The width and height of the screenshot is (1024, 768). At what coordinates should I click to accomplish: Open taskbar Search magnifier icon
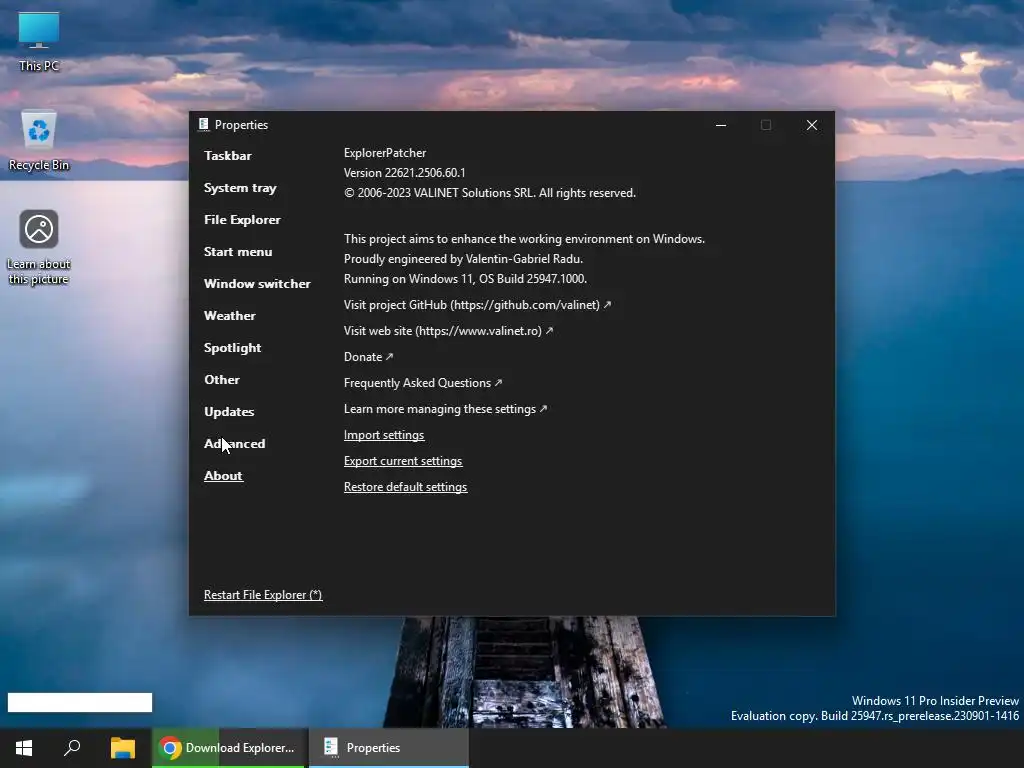click(x=72, y=748)
